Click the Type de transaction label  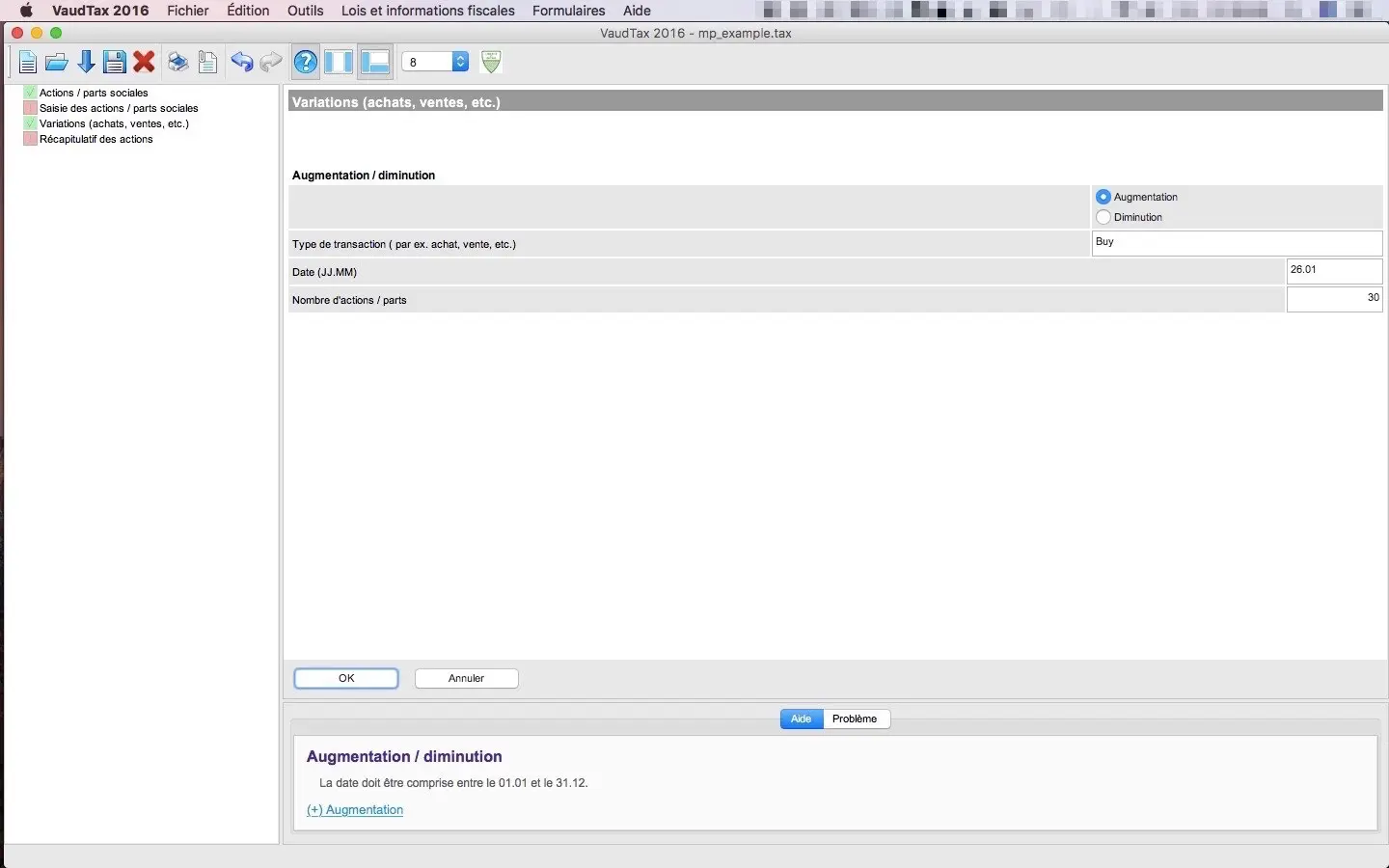click(404, 244)
